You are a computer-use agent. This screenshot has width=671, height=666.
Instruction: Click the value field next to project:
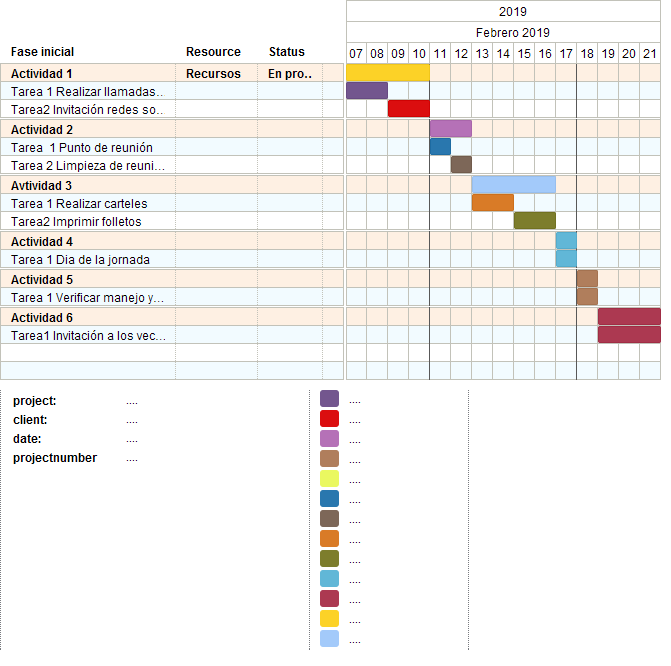point(132,401)
